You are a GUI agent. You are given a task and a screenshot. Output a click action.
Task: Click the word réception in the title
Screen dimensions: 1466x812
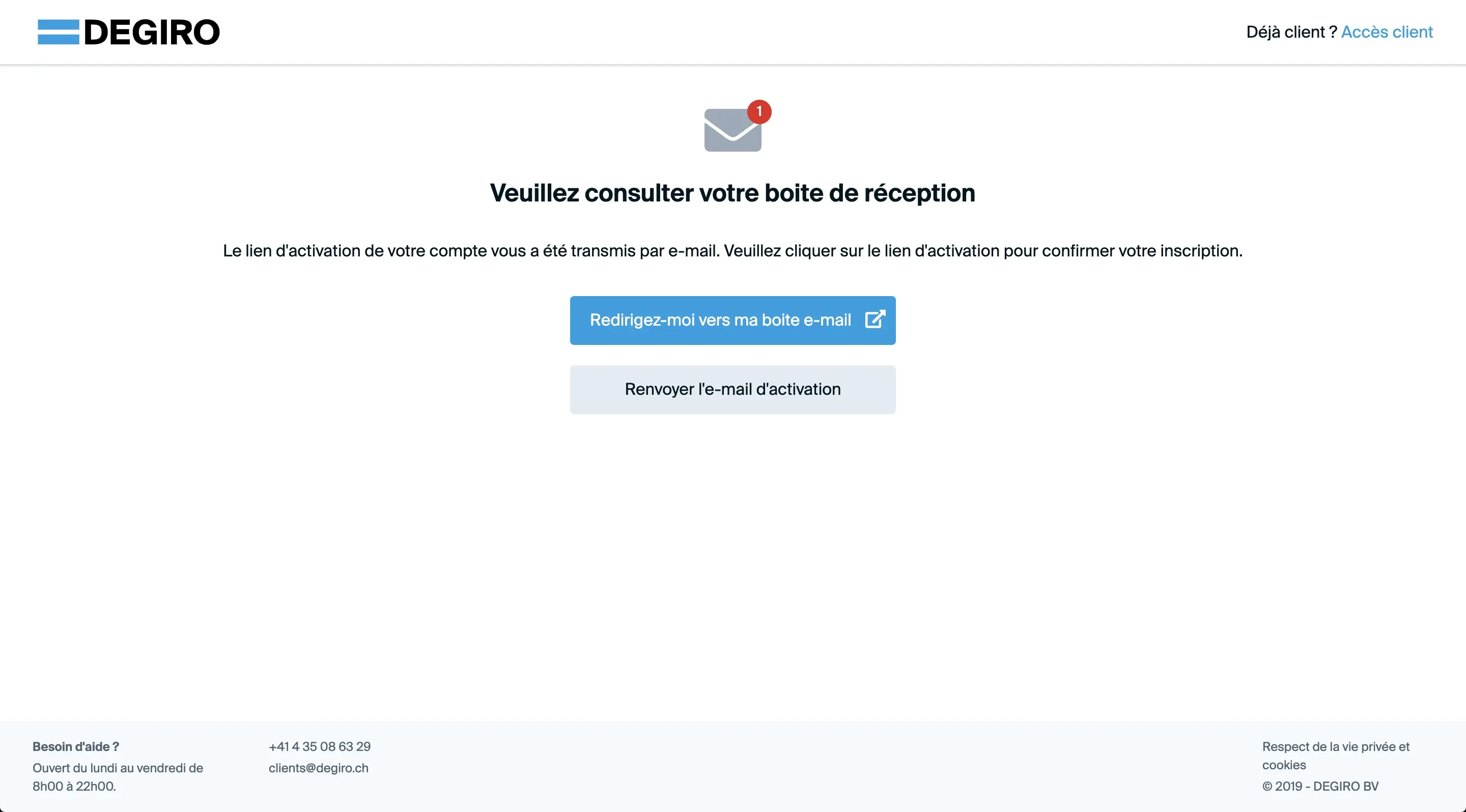click(919, 193)
